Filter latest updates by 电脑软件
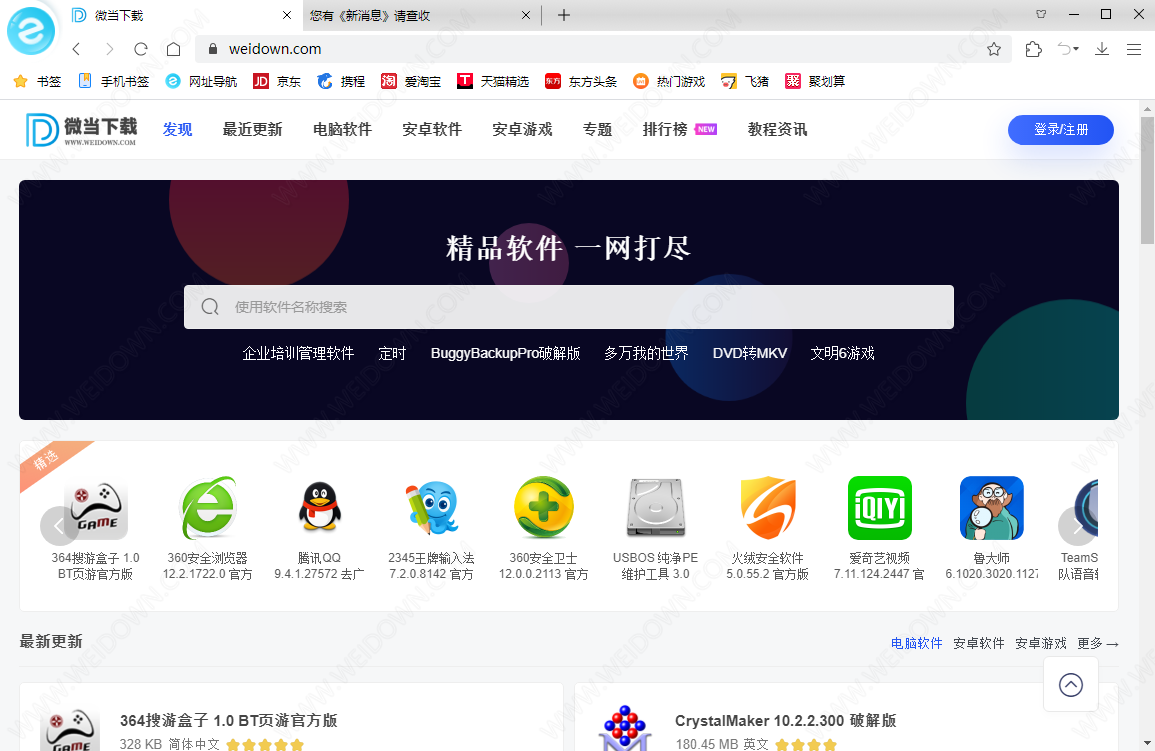Viewport: 1155px width, 751px height. click(x=916, y=644)
